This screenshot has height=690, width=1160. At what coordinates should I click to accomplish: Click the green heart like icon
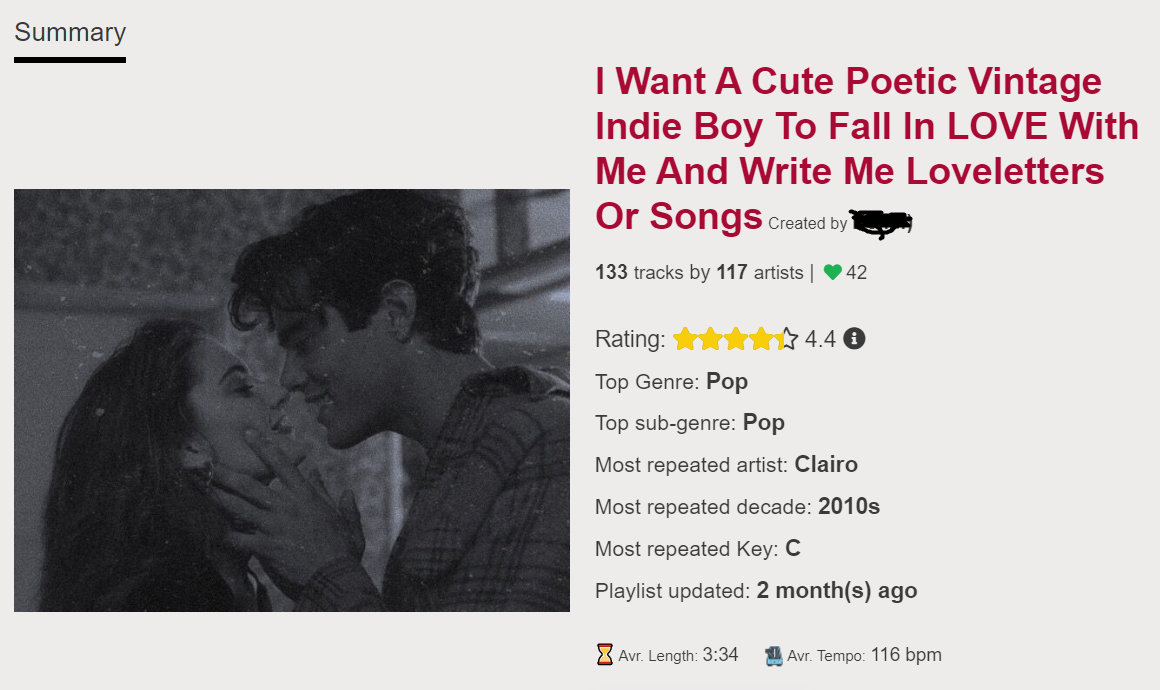(832, 272)
